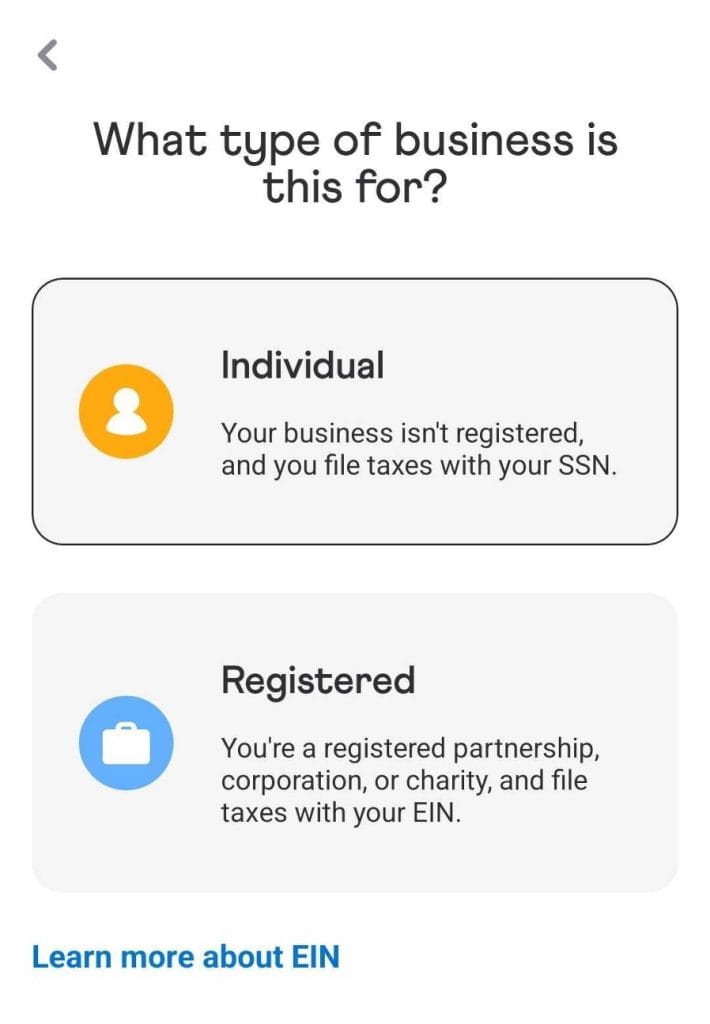Tap the back arrow chevron
710x1024 pixels.
coord(47,56)
